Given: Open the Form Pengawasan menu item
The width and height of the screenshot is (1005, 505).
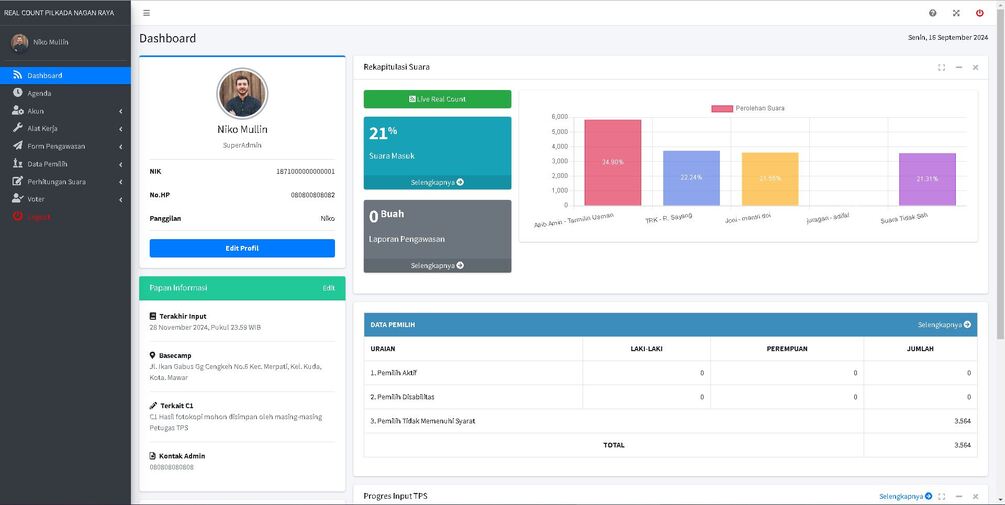Looking at the screenshot, I should point(65,146).
